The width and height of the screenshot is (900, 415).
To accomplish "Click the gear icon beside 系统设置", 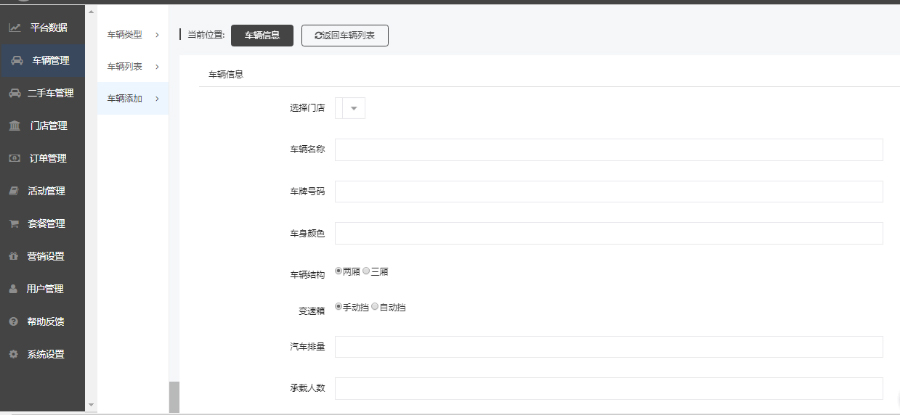I will [14, 355].
